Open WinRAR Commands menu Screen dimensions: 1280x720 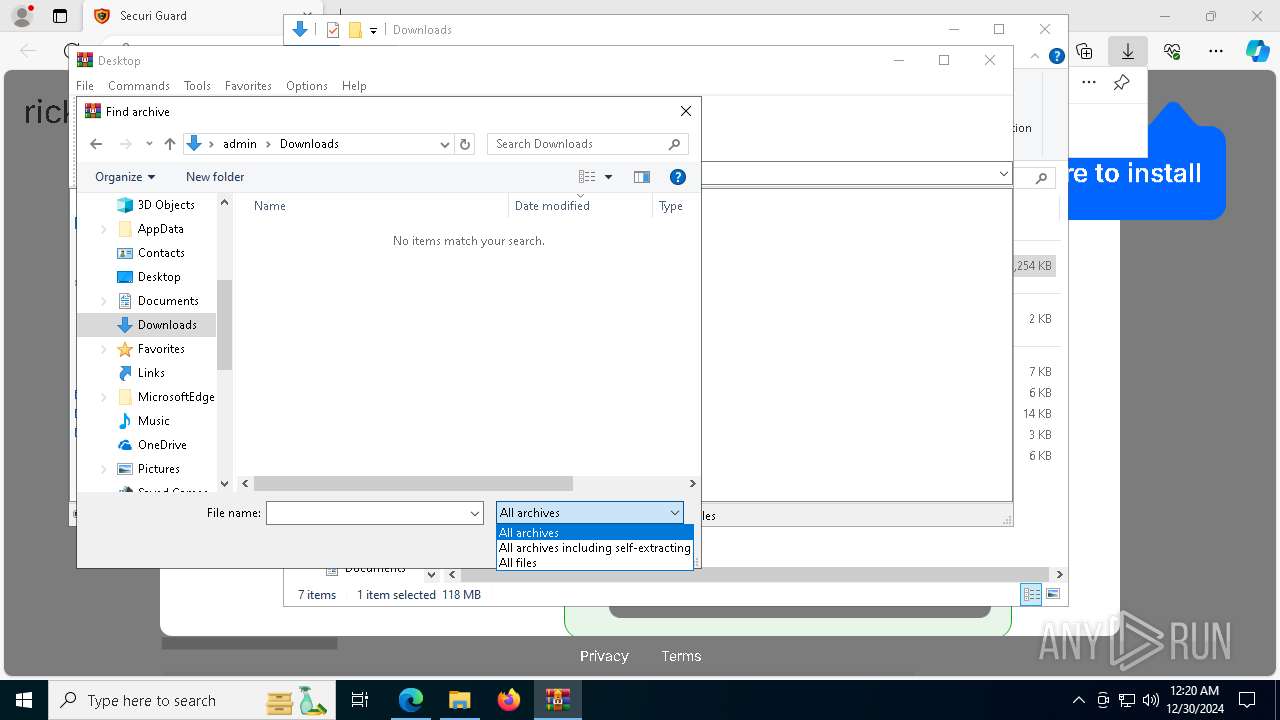[x=139, y=86]
